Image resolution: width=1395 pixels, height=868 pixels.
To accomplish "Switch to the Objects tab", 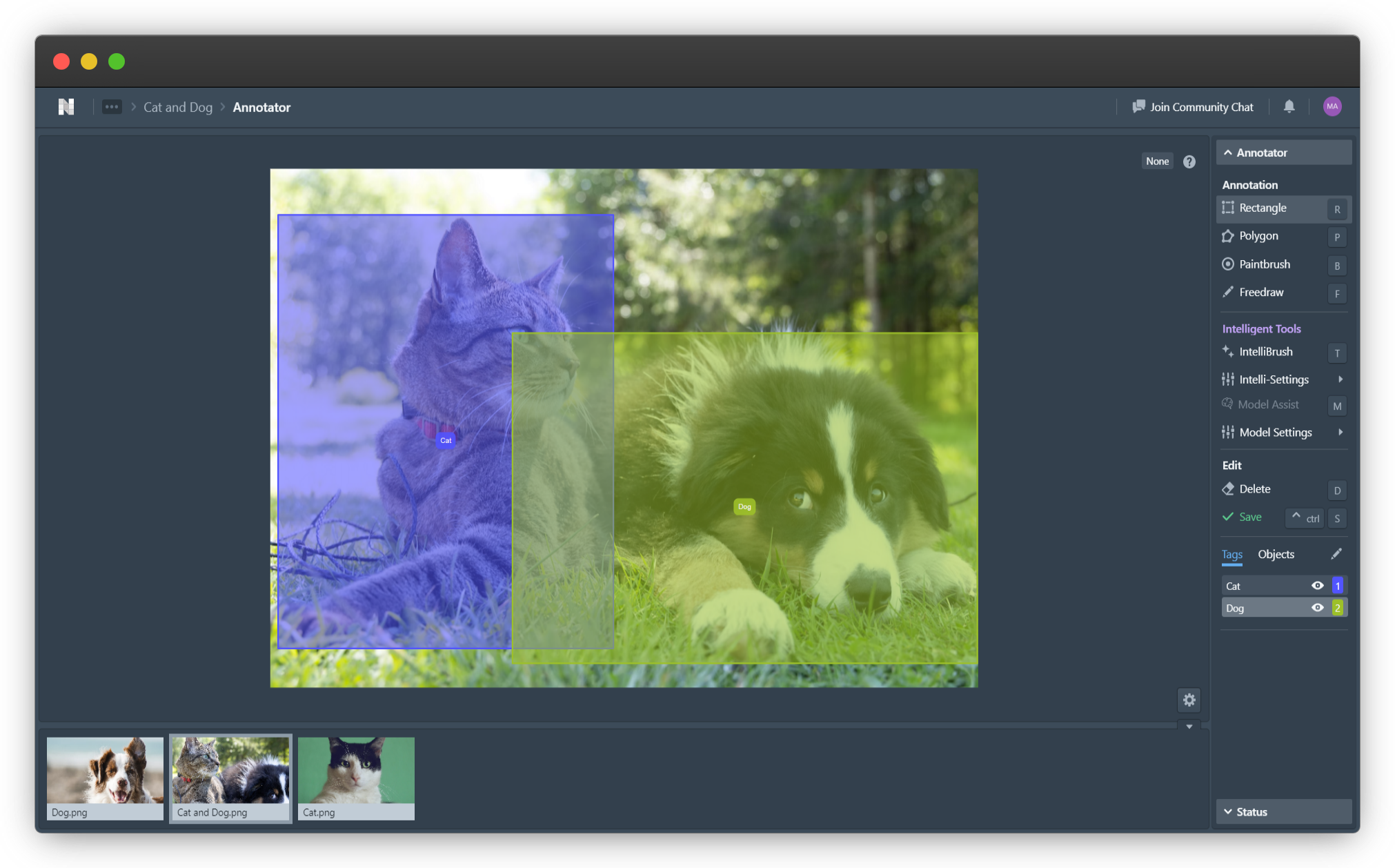I will (1276, 555).
